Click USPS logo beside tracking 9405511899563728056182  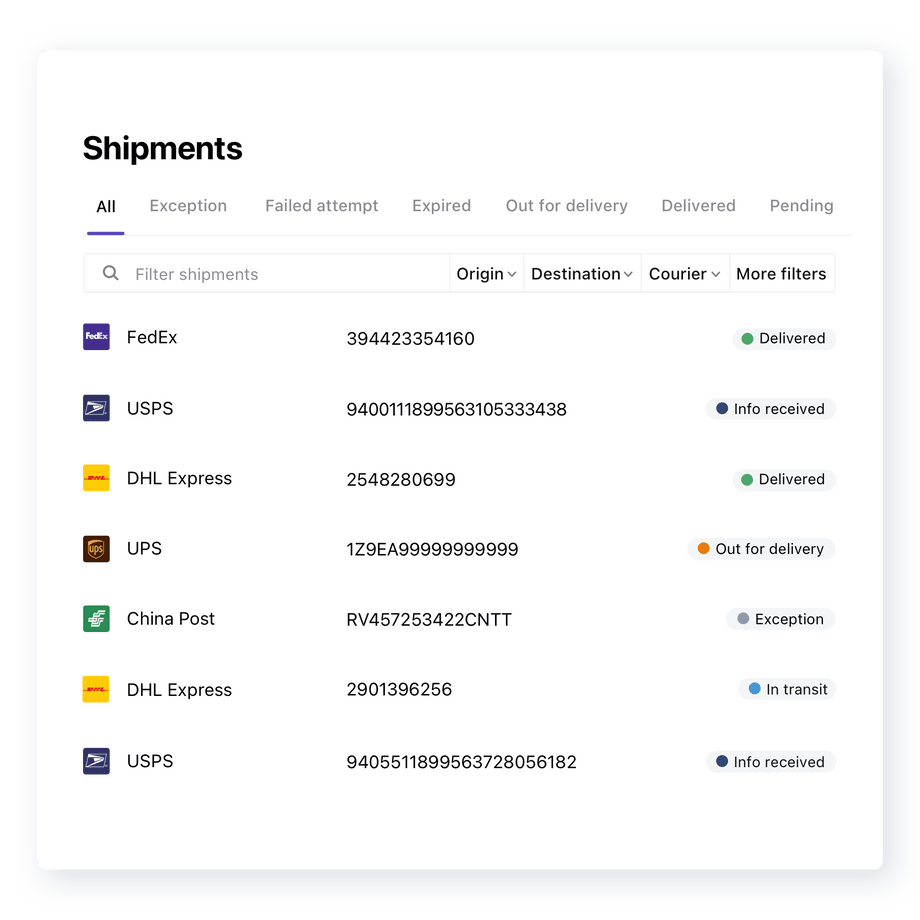(96, 761)
